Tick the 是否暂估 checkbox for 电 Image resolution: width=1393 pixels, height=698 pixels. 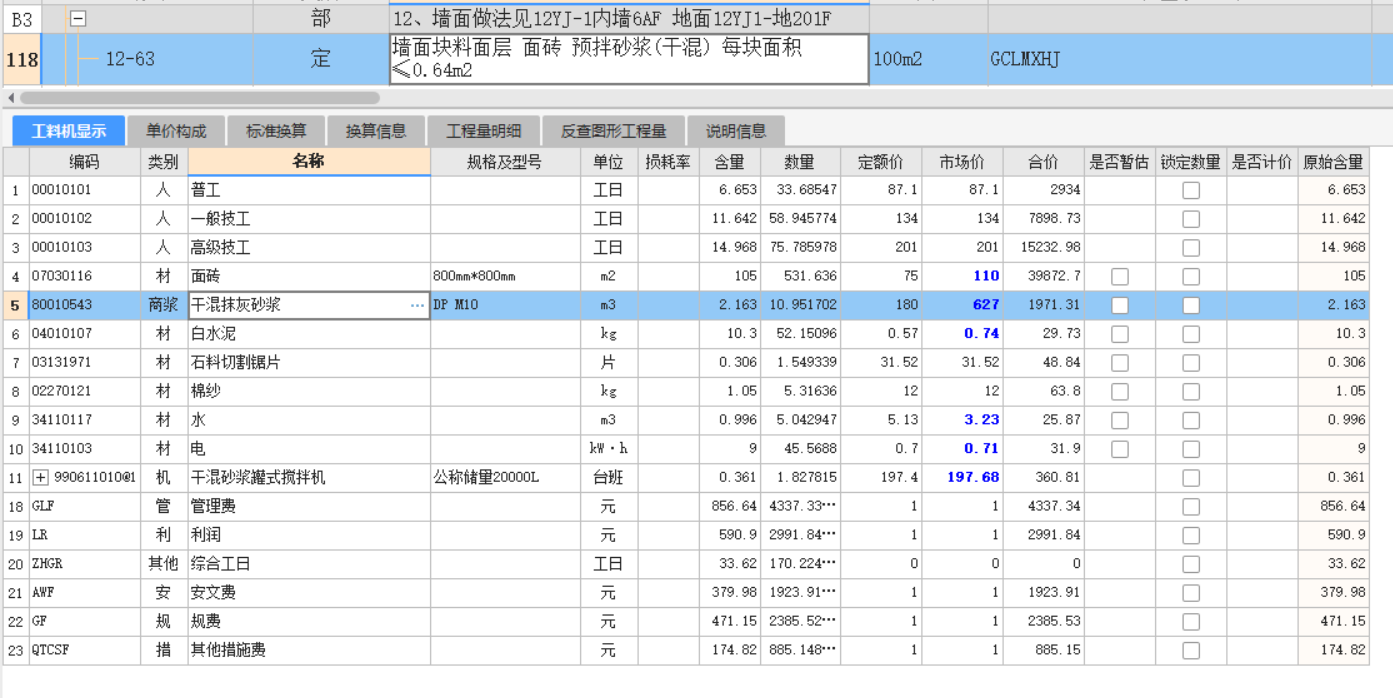(1120, 449)
